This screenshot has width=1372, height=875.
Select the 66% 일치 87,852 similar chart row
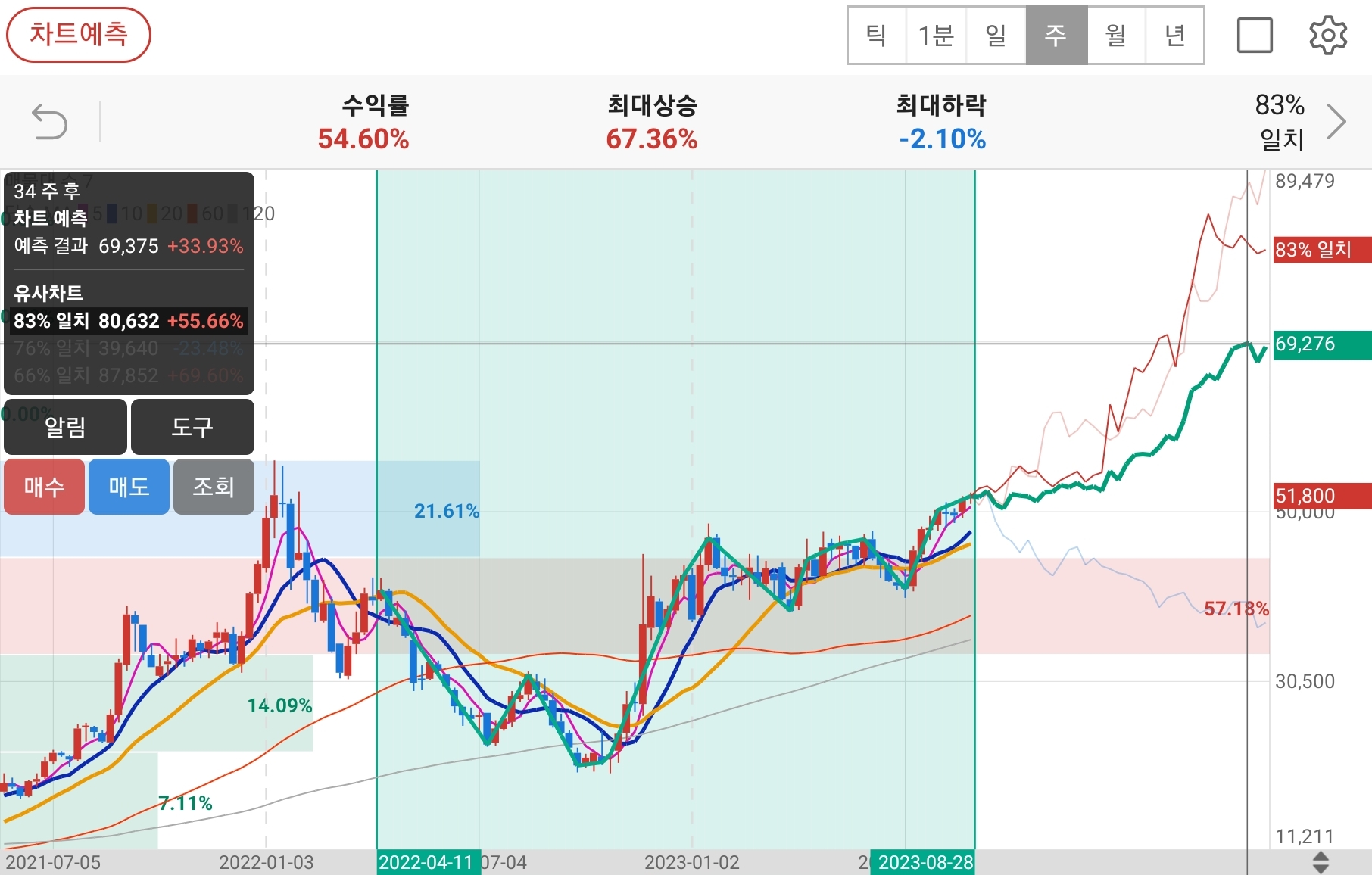[129, 375]
